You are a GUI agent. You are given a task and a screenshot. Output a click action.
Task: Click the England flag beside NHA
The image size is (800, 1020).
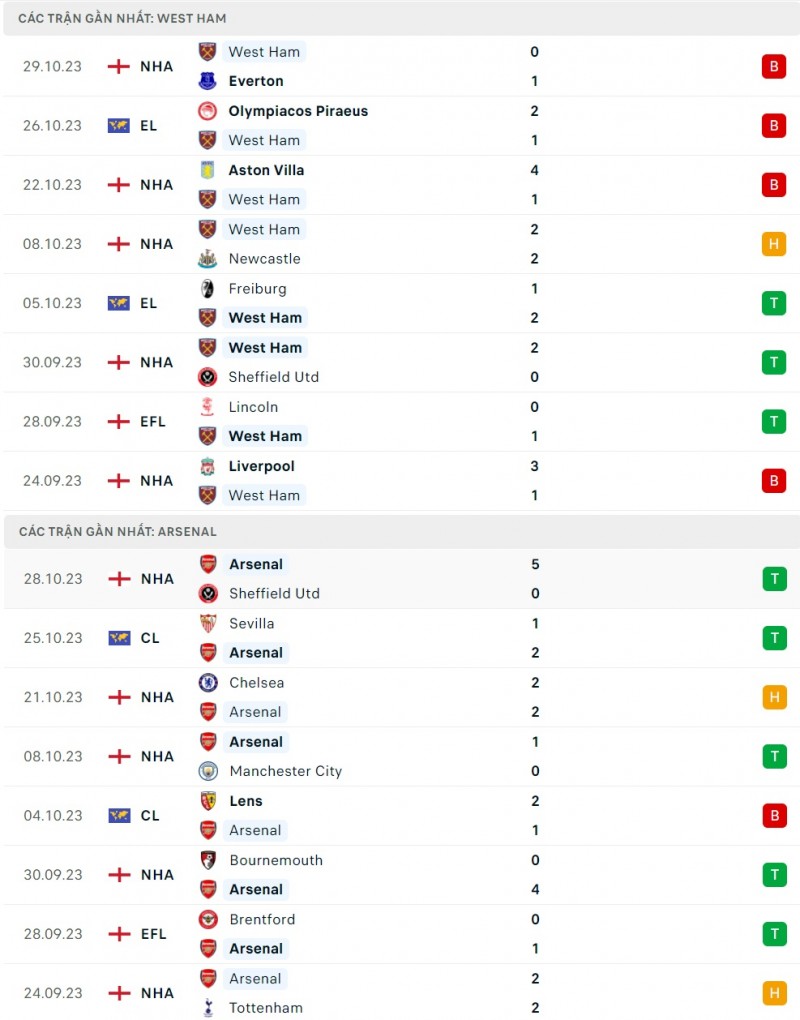click(x=119, y=66)
